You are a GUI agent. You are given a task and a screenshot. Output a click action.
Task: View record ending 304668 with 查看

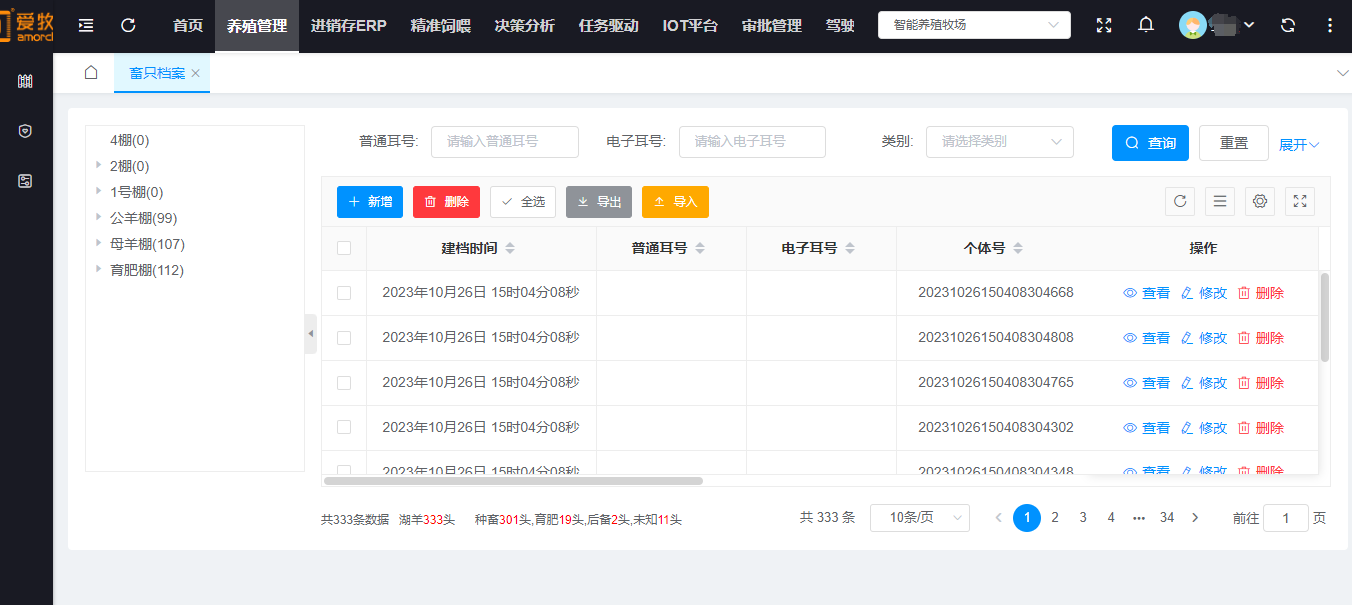click(x=1147, y=293)
